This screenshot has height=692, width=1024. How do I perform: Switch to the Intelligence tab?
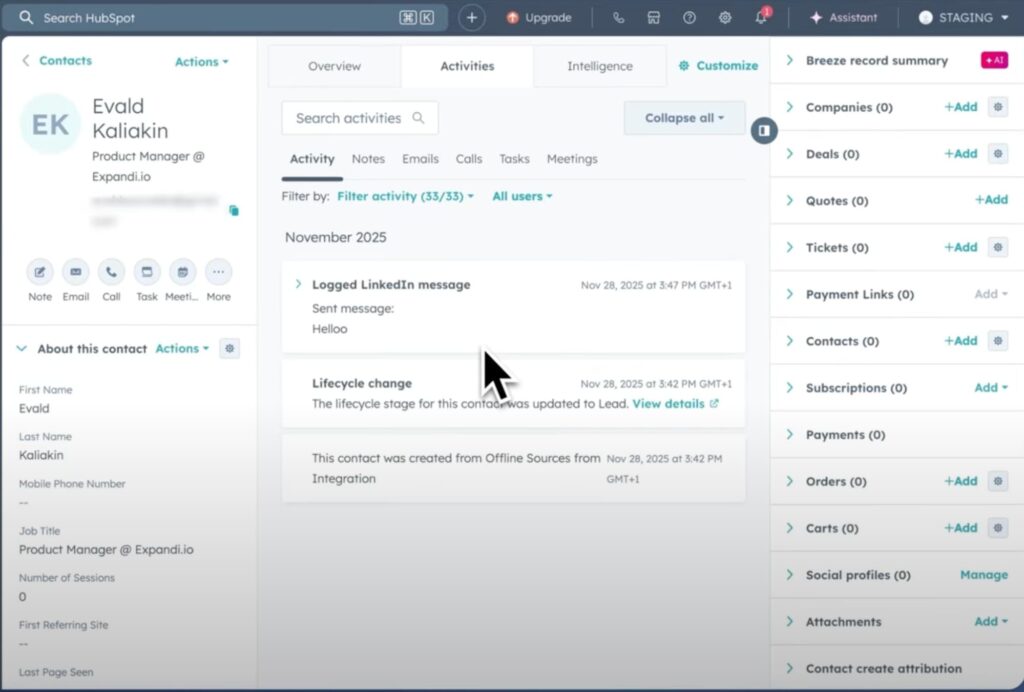click(598, 65)
